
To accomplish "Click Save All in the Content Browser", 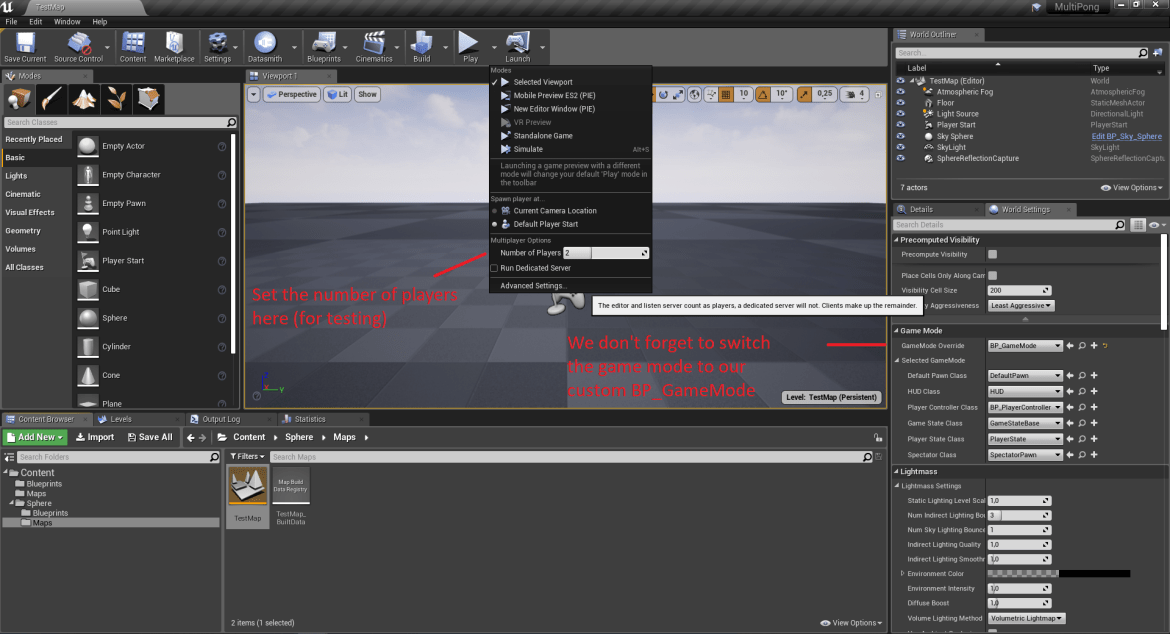I will (152, 436).
